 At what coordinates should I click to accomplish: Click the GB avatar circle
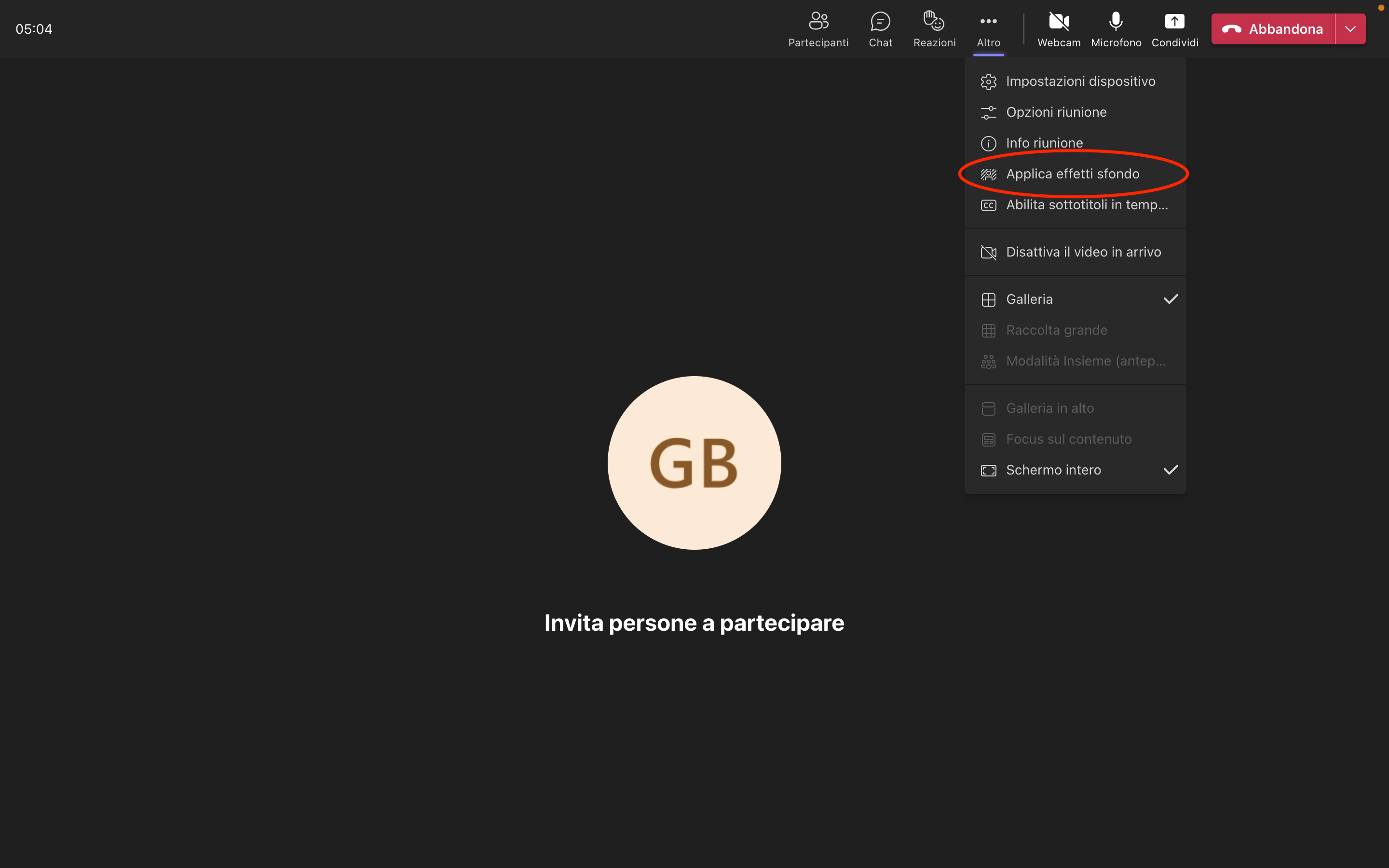tap(694, 463)
